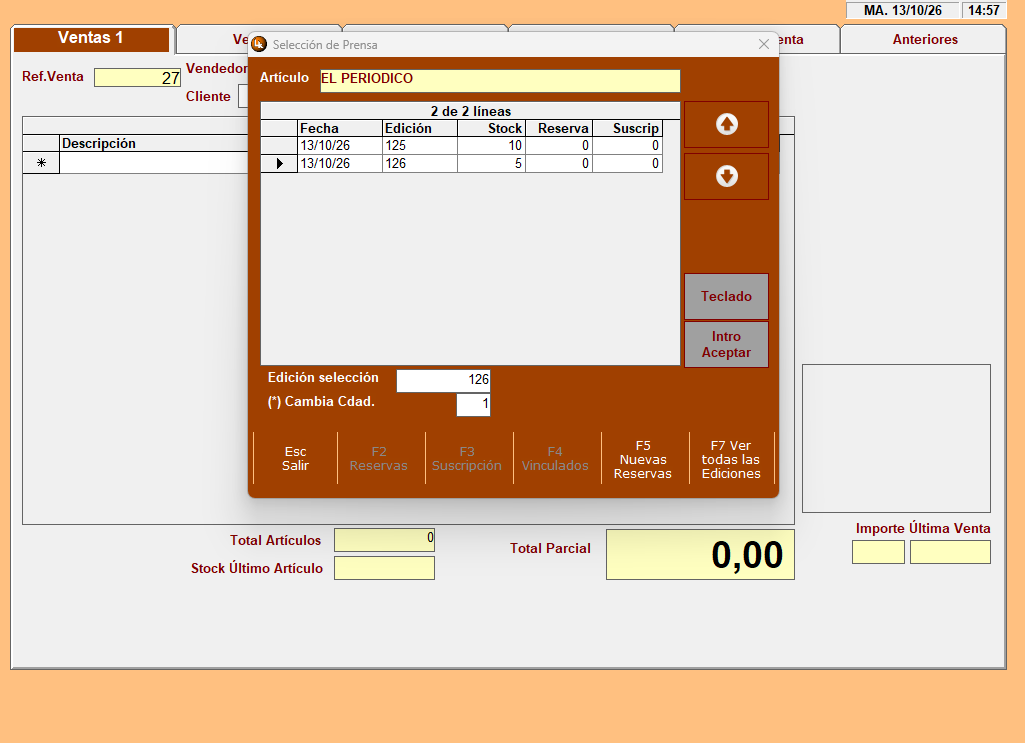Click the Fecha cell of edition 126 row

339,163
